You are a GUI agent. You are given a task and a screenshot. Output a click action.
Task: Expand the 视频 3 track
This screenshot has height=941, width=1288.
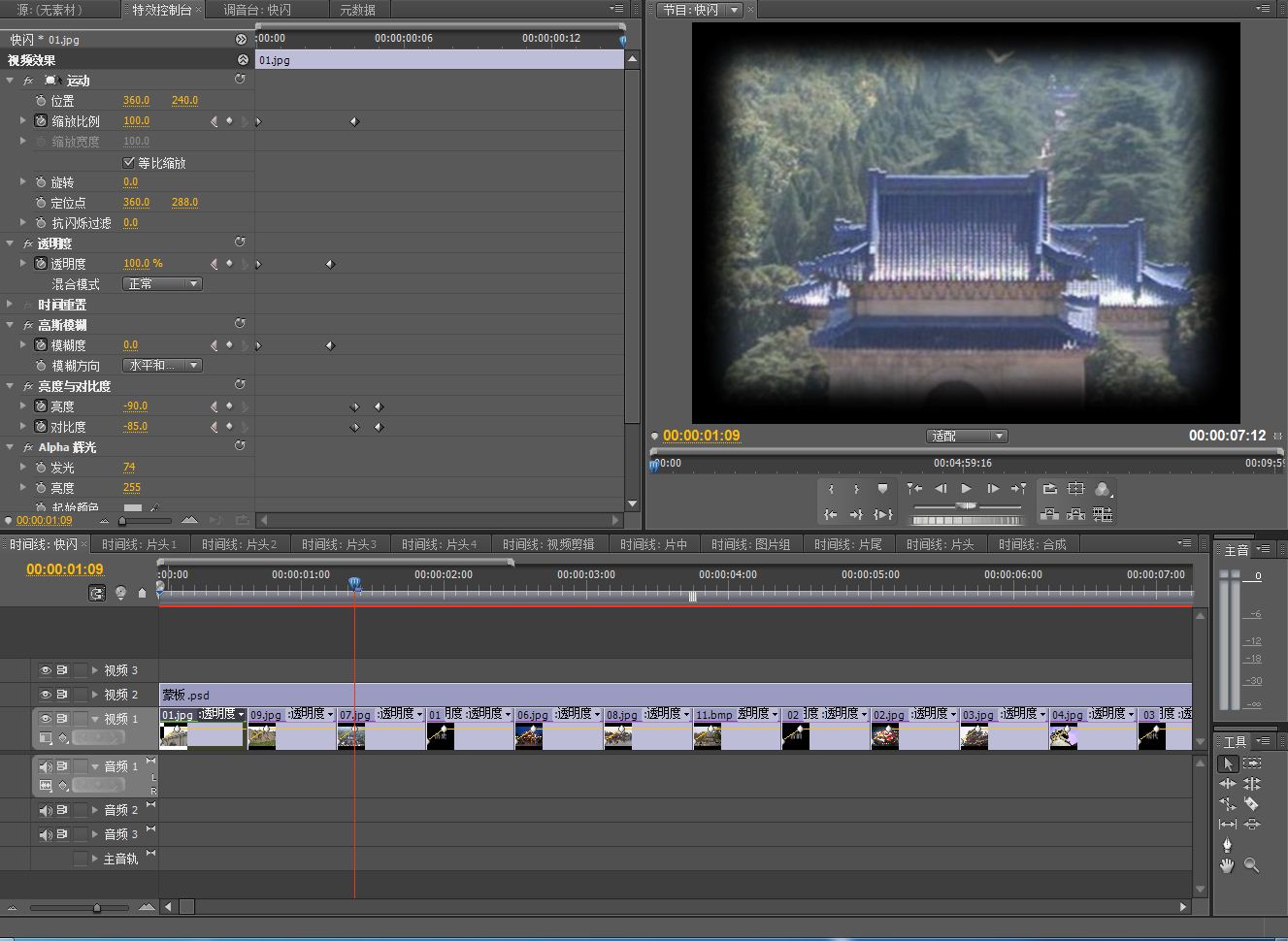click(95, 670)
